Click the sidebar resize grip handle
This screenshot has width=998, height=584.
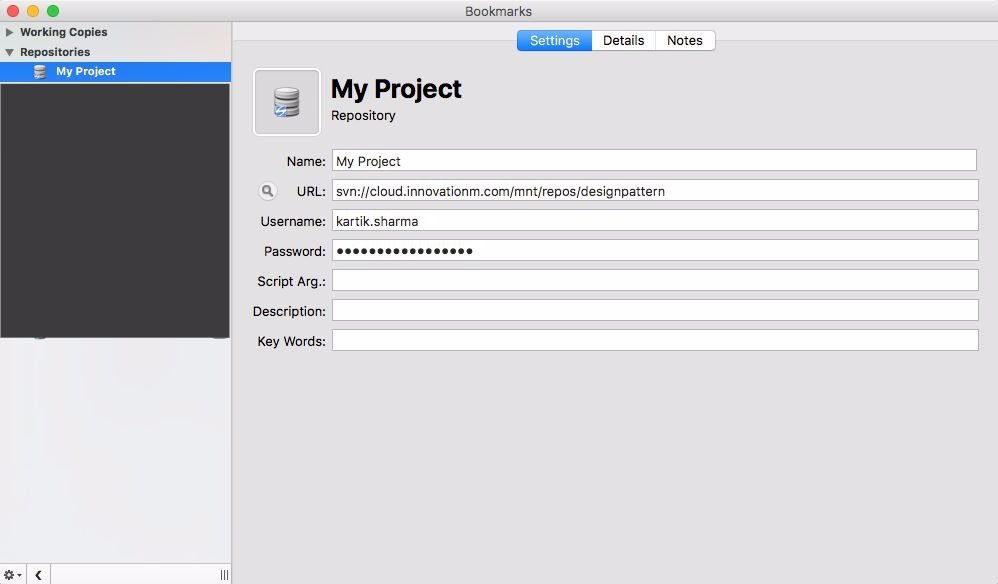point(224,575)
